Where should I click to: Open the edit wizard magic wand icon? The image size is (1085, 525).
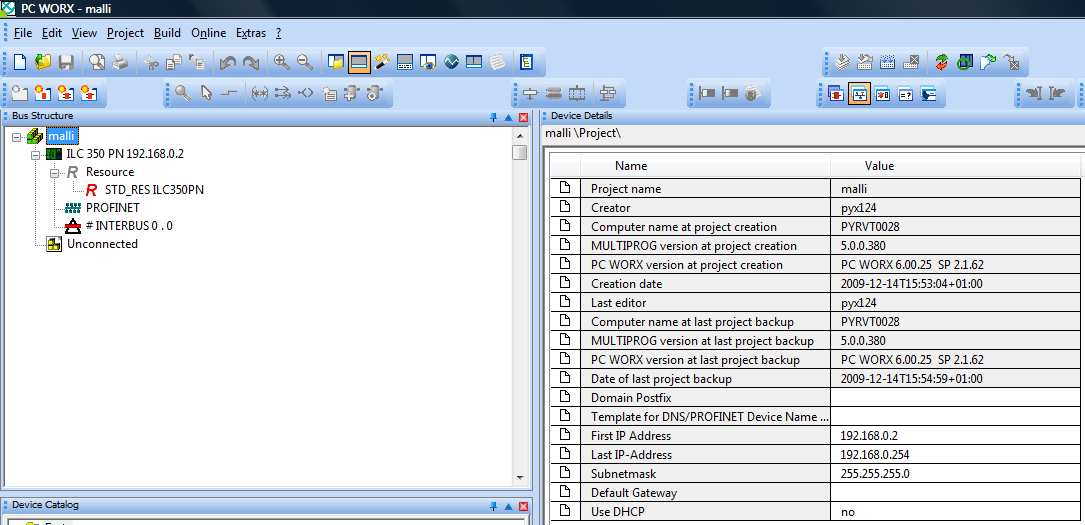[383, 62]
